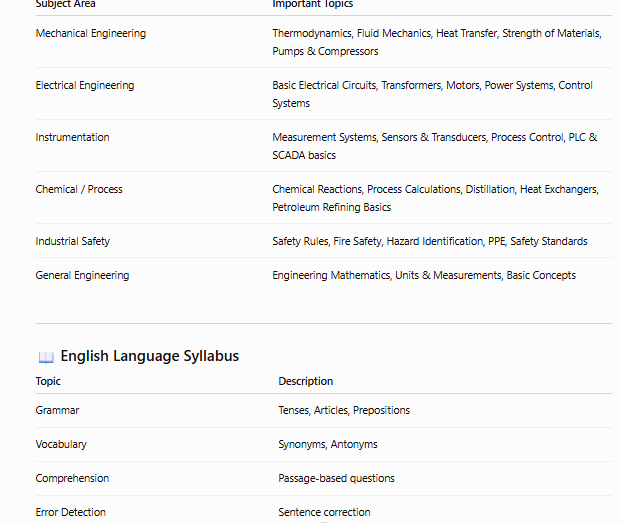Click 'Synonyms, Antonyms' description
Viewport: 622px width, 523px height.
click(x=328, y=444)
